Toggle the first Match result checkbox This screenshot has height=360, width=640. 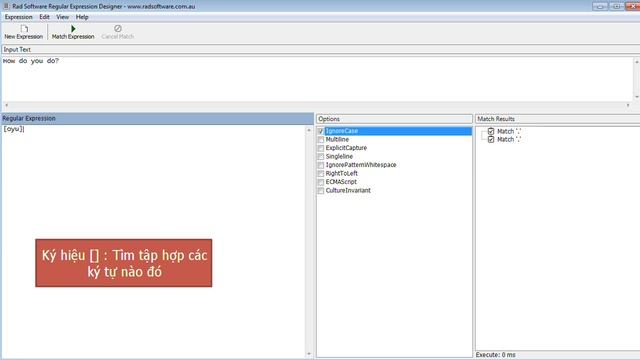(x=491, y=131)
